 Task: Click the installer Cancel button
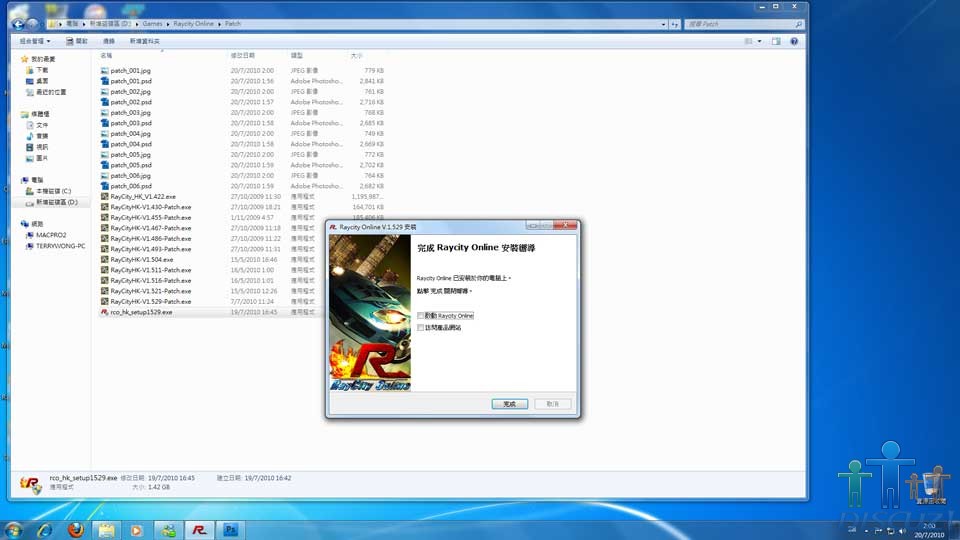coord(552,404)
